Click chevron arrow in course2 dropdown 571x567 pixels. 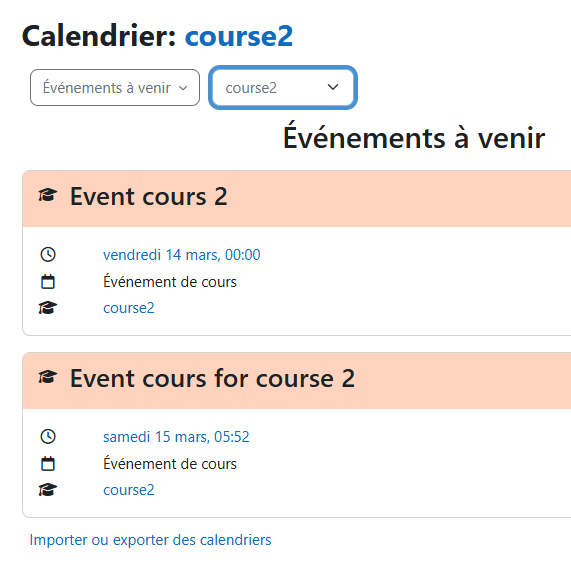[333, 87]
